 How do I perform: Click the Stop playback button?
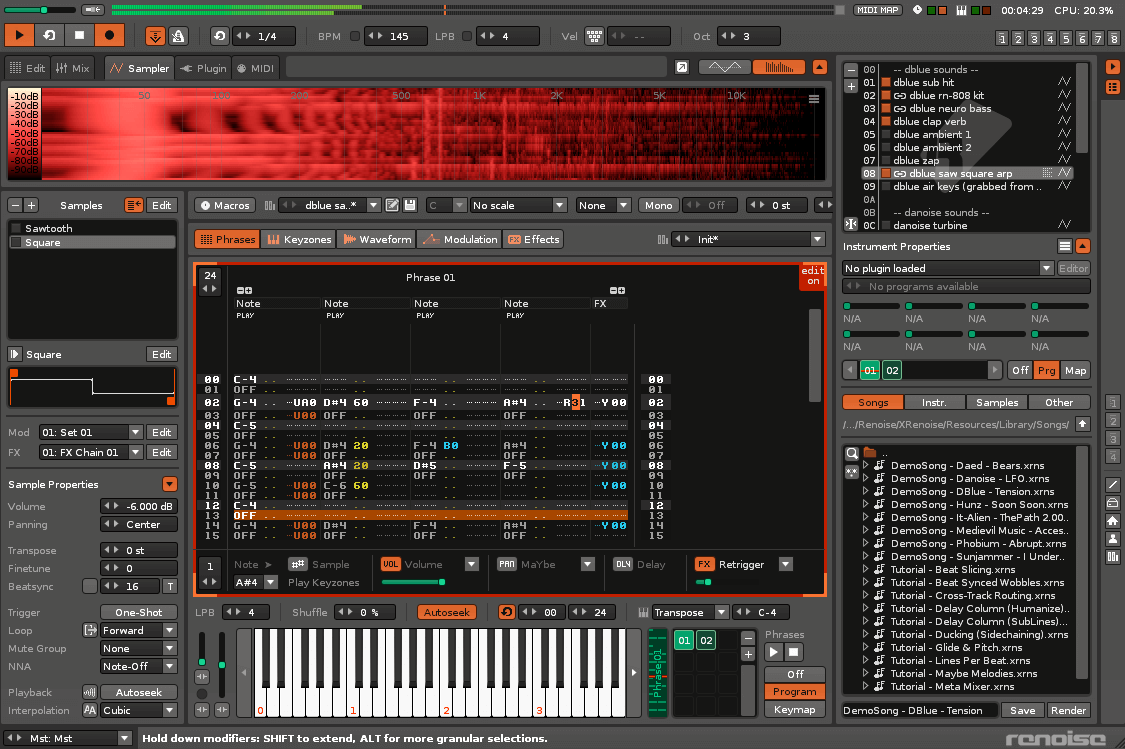pos(79,36)
